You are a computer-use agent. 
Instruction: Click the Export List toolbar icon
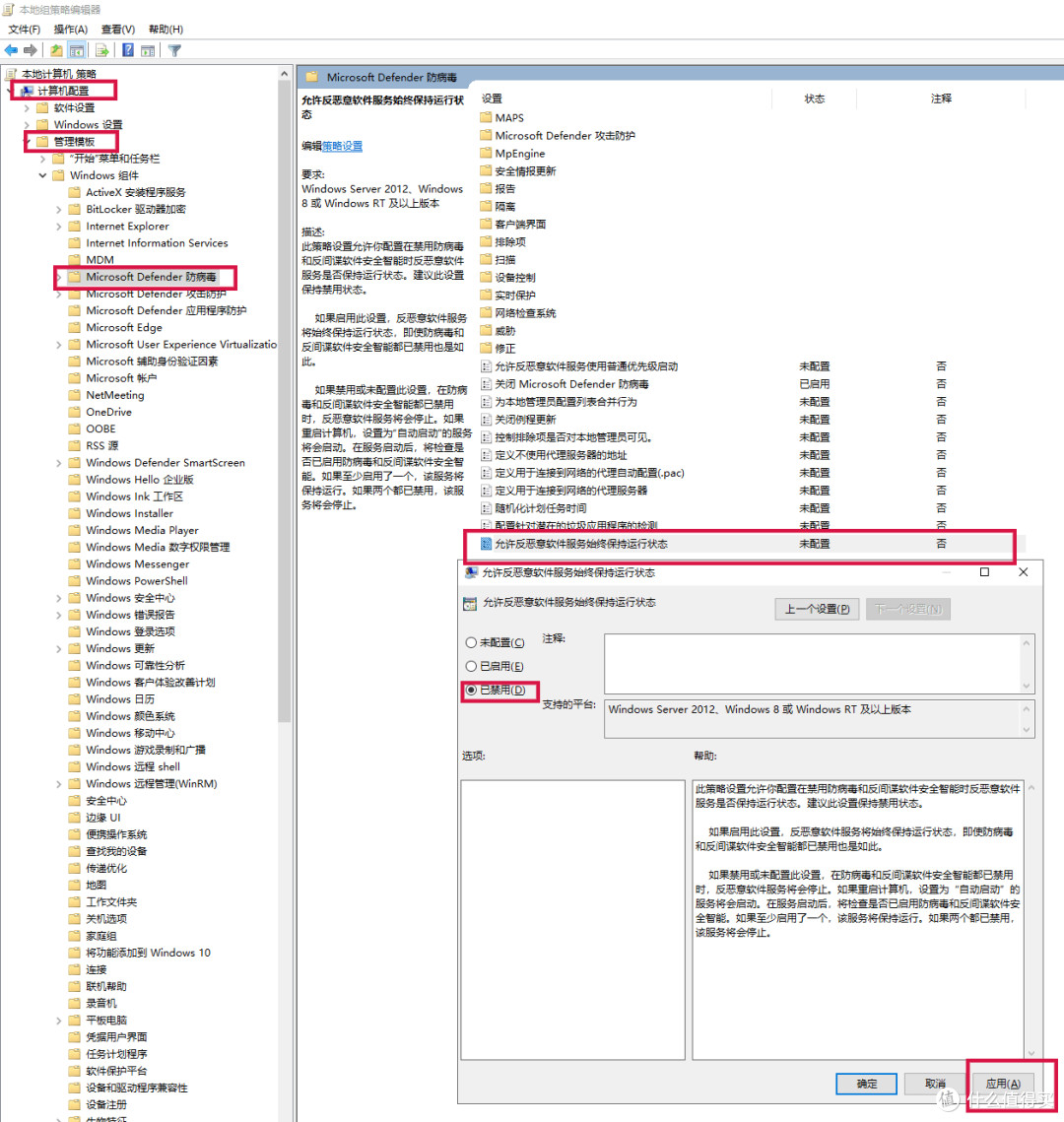tap(101, 50)
